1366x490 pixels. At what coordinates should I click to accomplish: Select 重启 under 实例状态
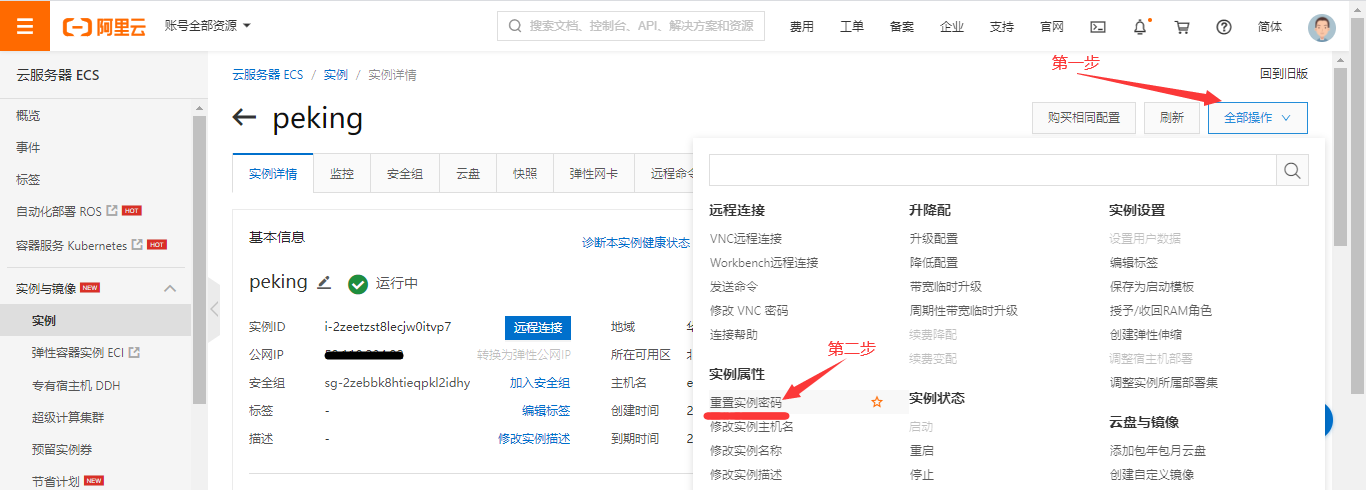point(921,451)
